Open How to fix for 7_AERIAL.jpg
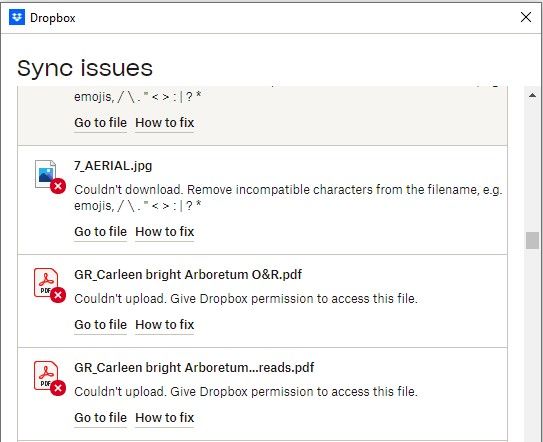The image size is (543, 442). [x=164, y=231]
